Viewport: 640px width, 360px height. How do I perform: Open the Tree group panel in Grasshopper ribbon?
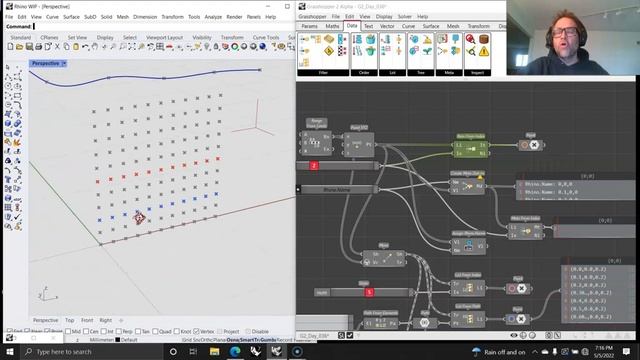[421, 73]
